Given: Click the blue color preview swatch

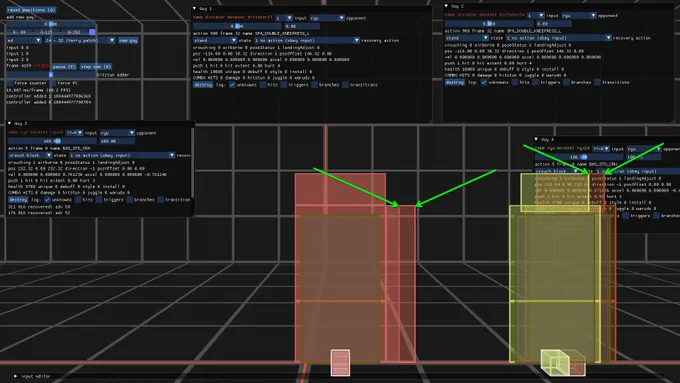Looking at the screenshot, I should 92,32.
